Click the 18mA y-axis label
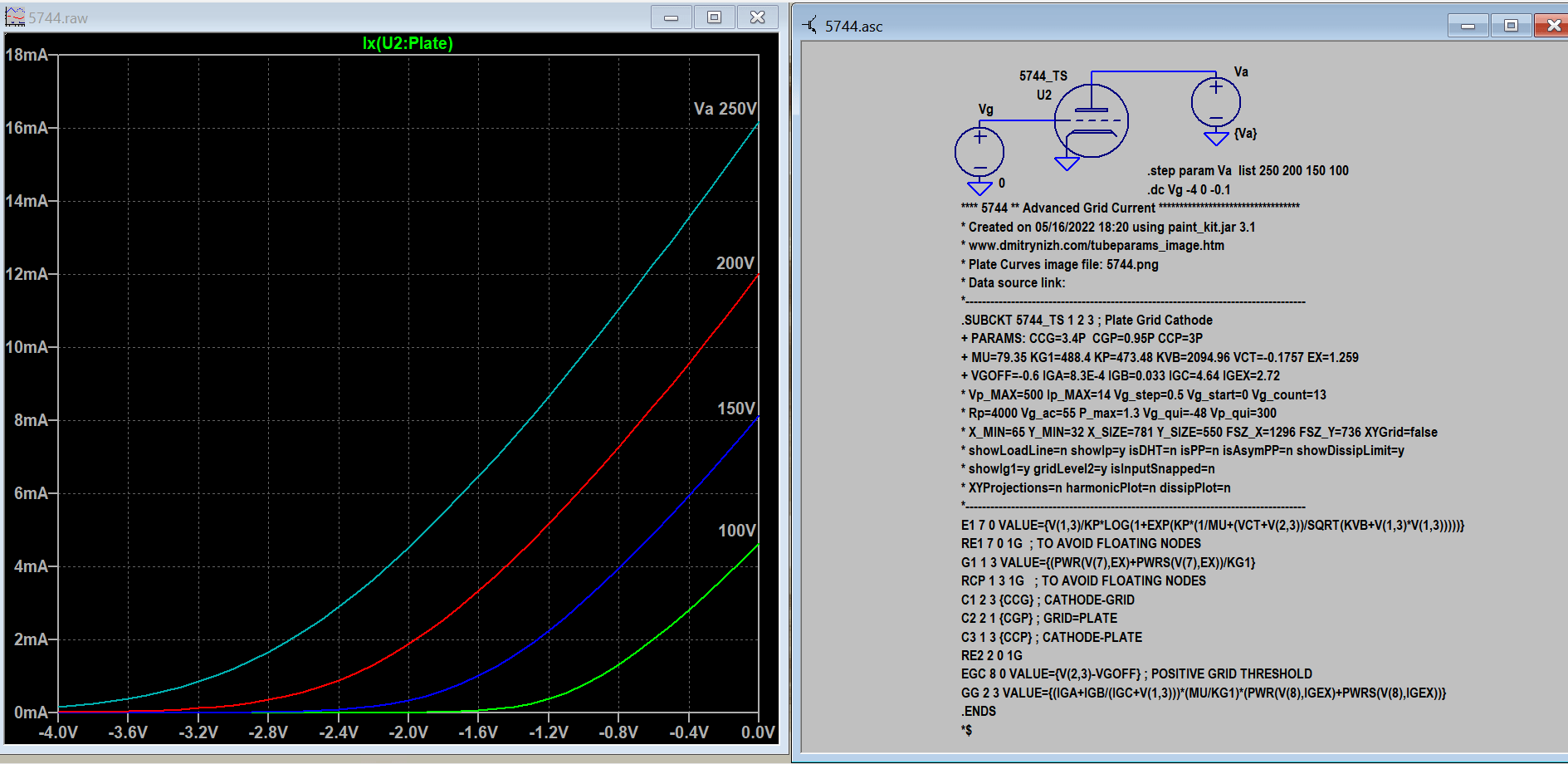This screenshot has height=764, width=1568. click(x=27, y=55)
